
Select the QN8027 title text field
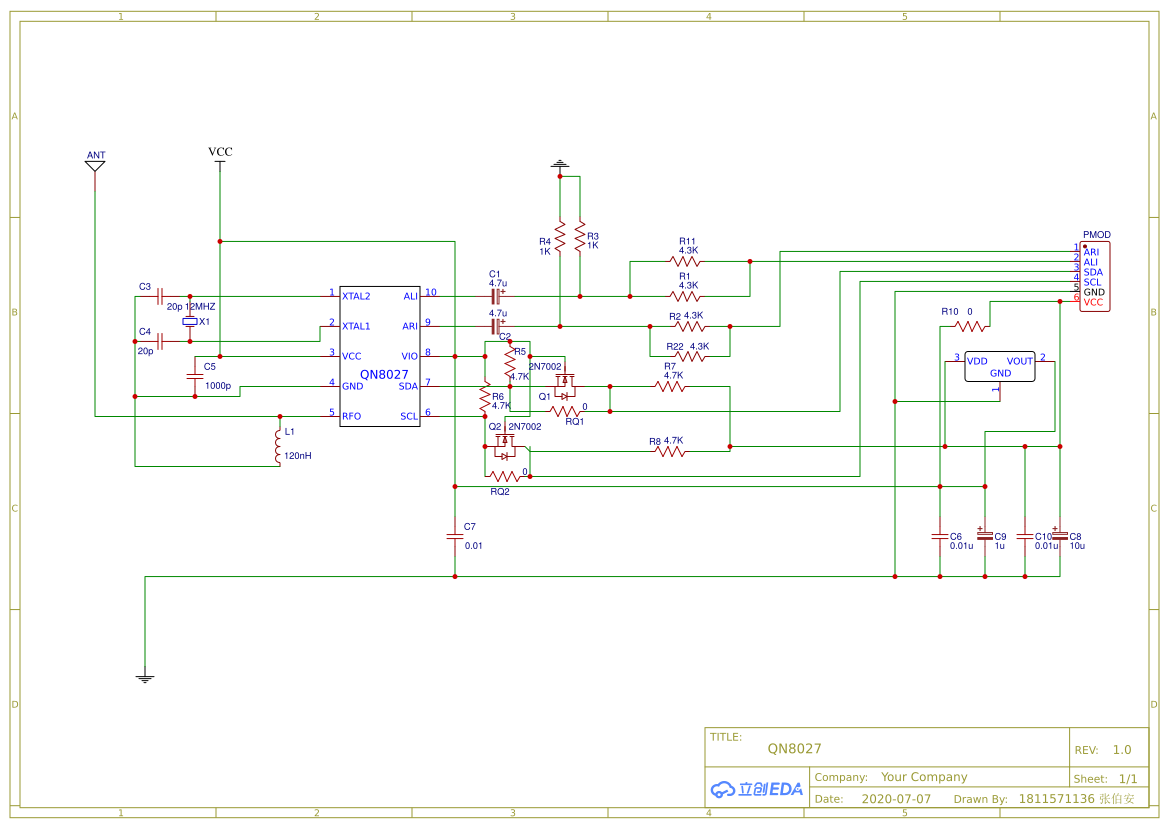click(x=794, y=748)
